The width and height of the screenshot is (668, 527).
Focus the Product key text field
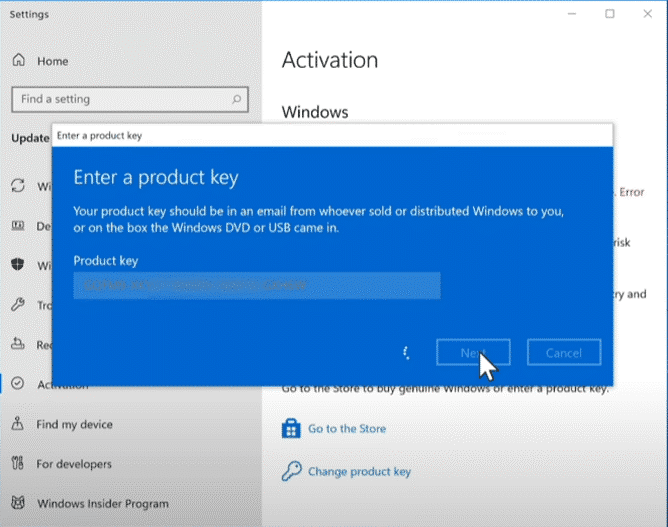point(256,285)
